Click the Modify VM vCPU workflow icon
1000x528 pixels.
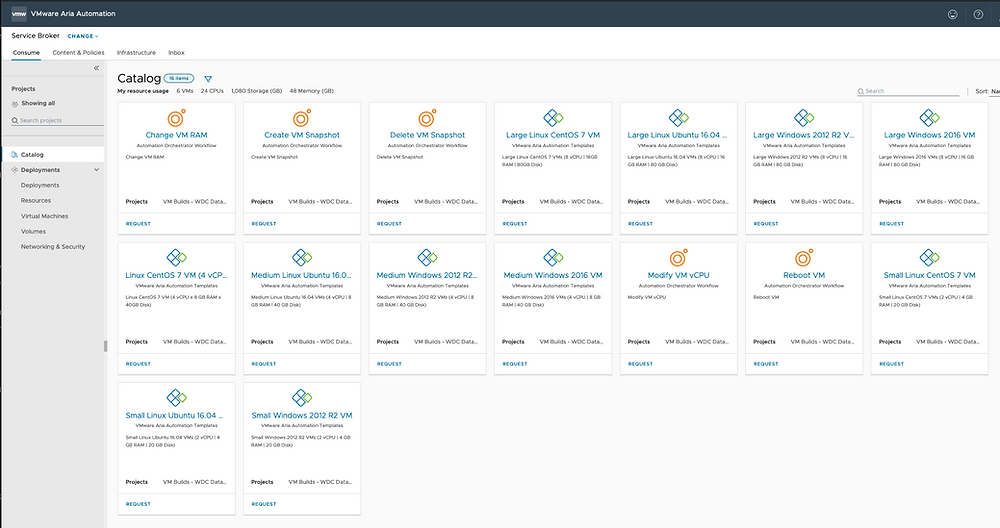(x=679, y=258)
